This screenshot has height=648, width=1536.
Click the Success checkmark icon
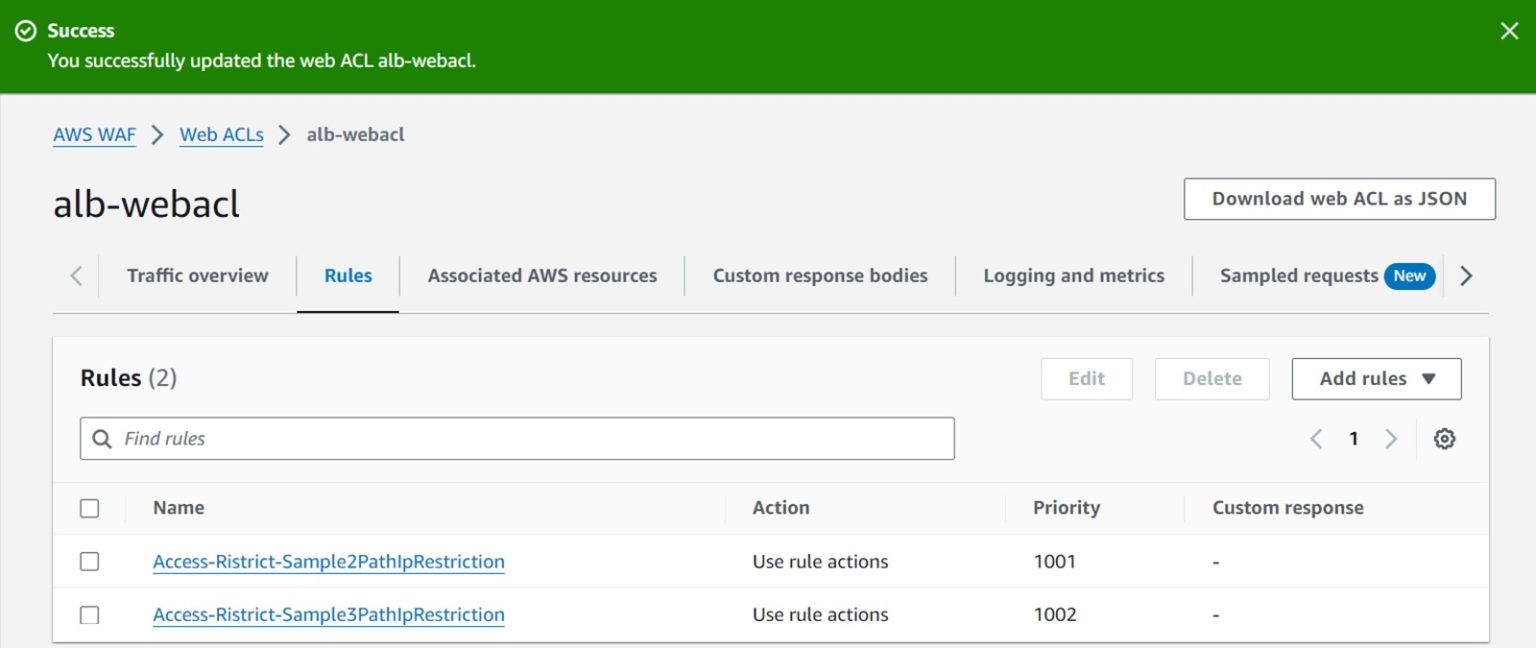27,31
